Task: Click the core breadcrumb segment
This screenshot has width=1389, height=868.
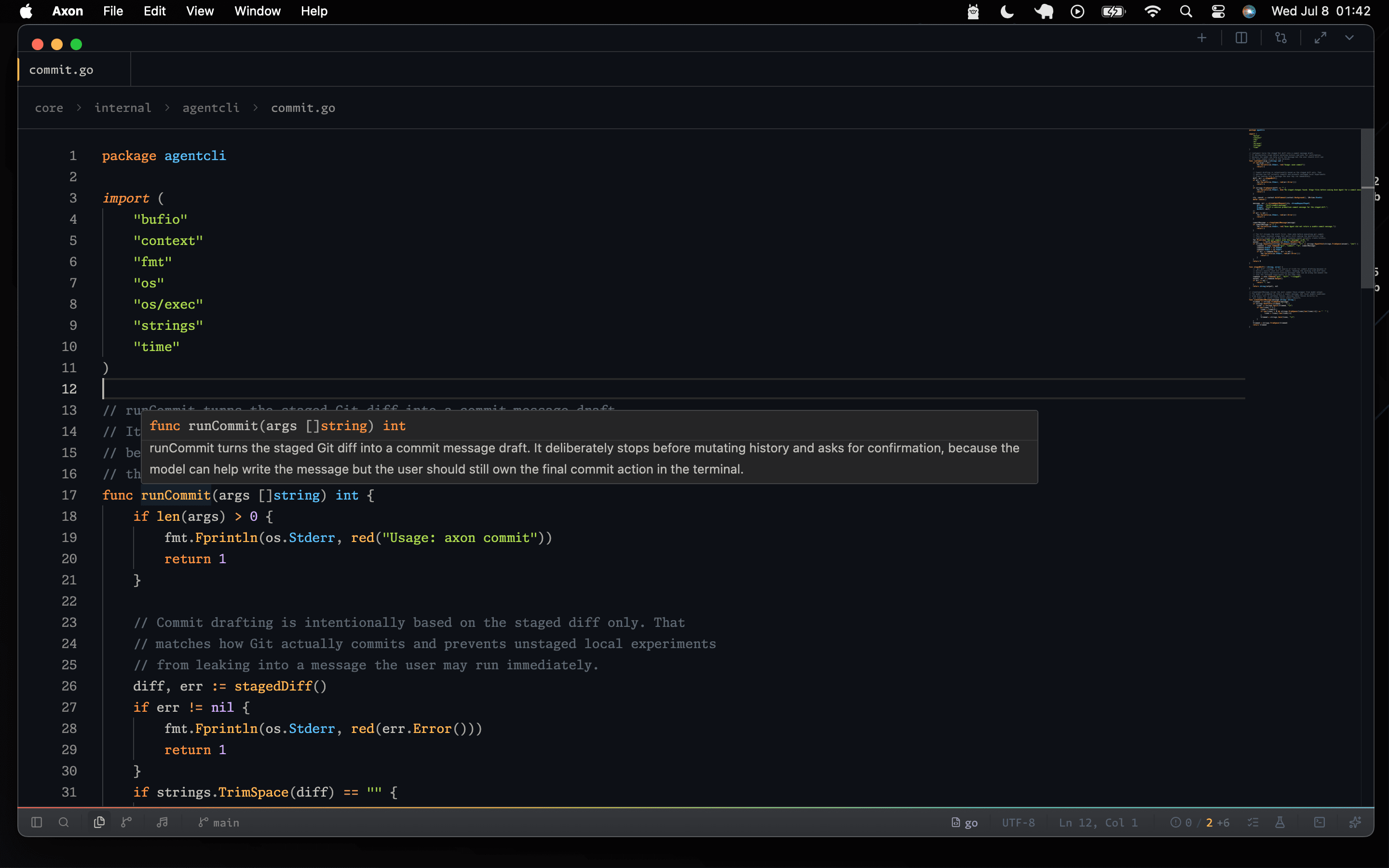Action: pyautogui.click(x=49, y=108)
